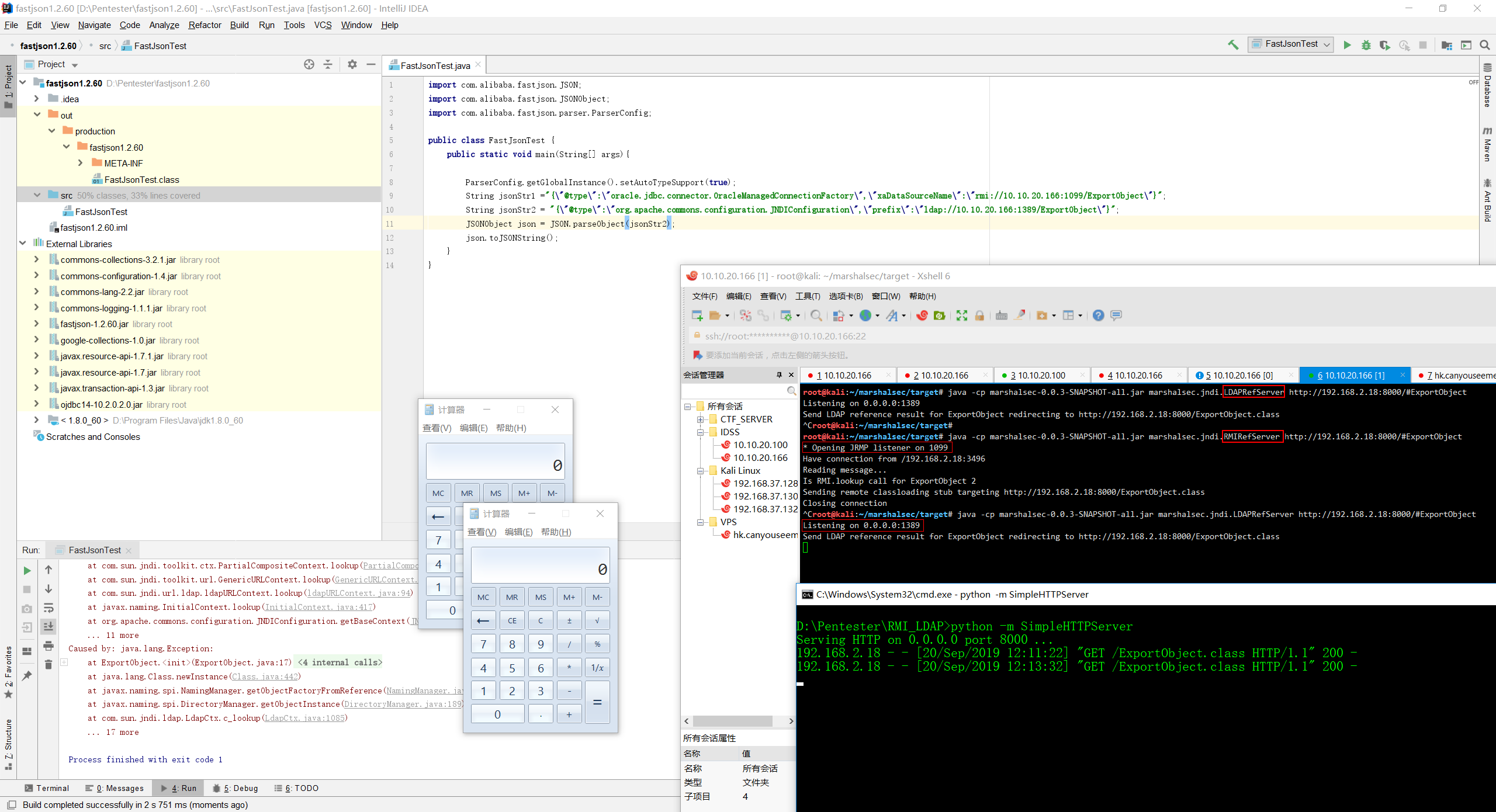The width and height of the screenshot is (1496, 812).
Task: Click the Xshell session search field
Action: tap(738, 391)
